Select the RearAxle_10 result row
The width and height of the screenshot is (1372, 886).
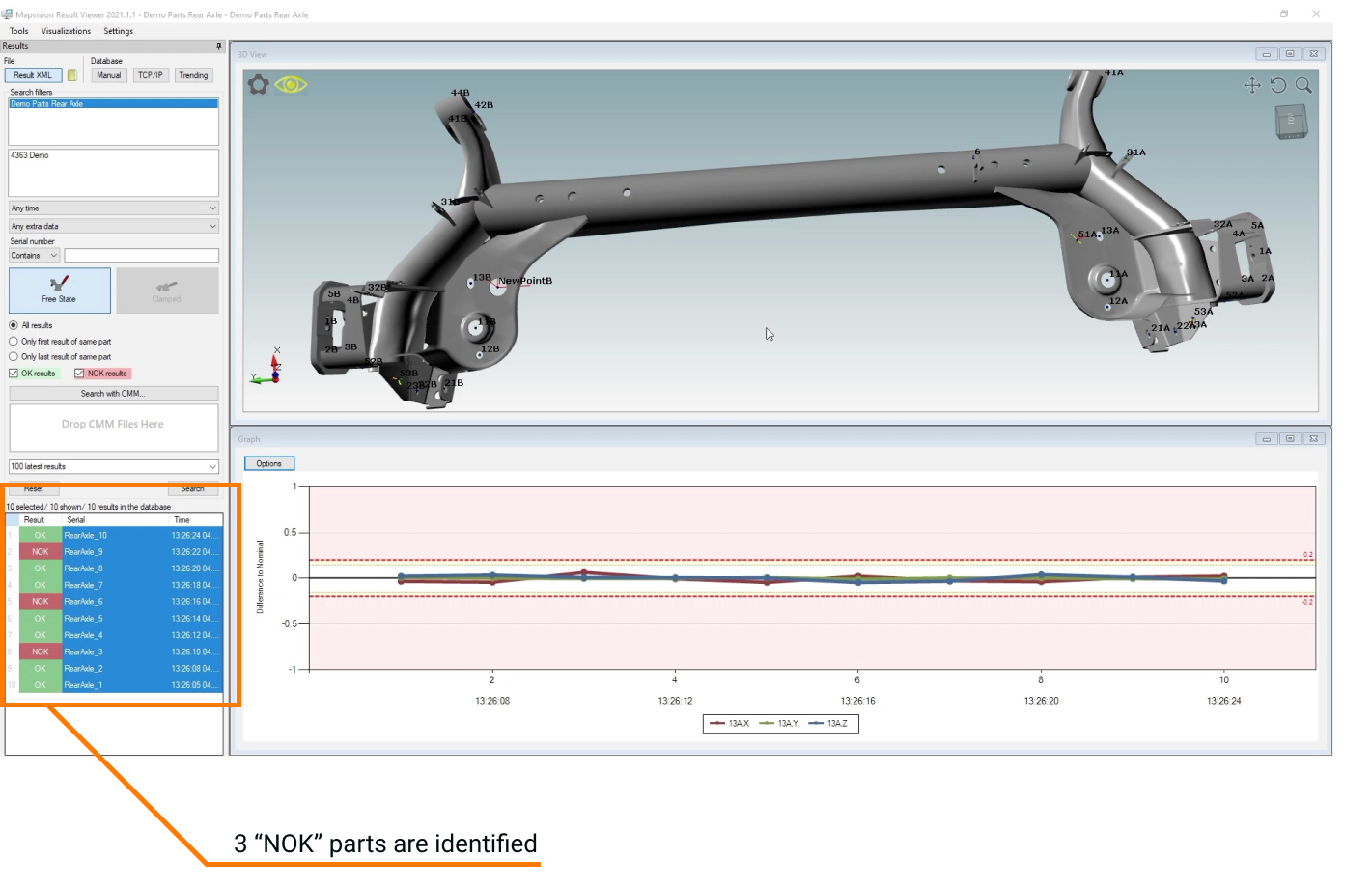point(114,536)
